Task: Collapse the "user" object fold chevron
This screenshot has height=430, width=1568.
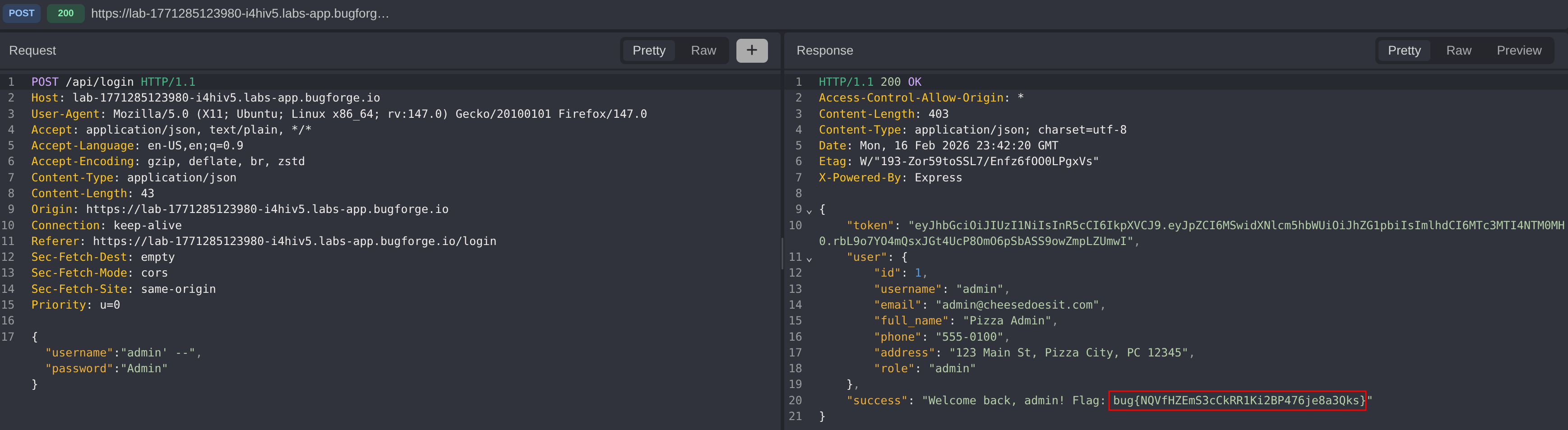Action: click(809, 259)
